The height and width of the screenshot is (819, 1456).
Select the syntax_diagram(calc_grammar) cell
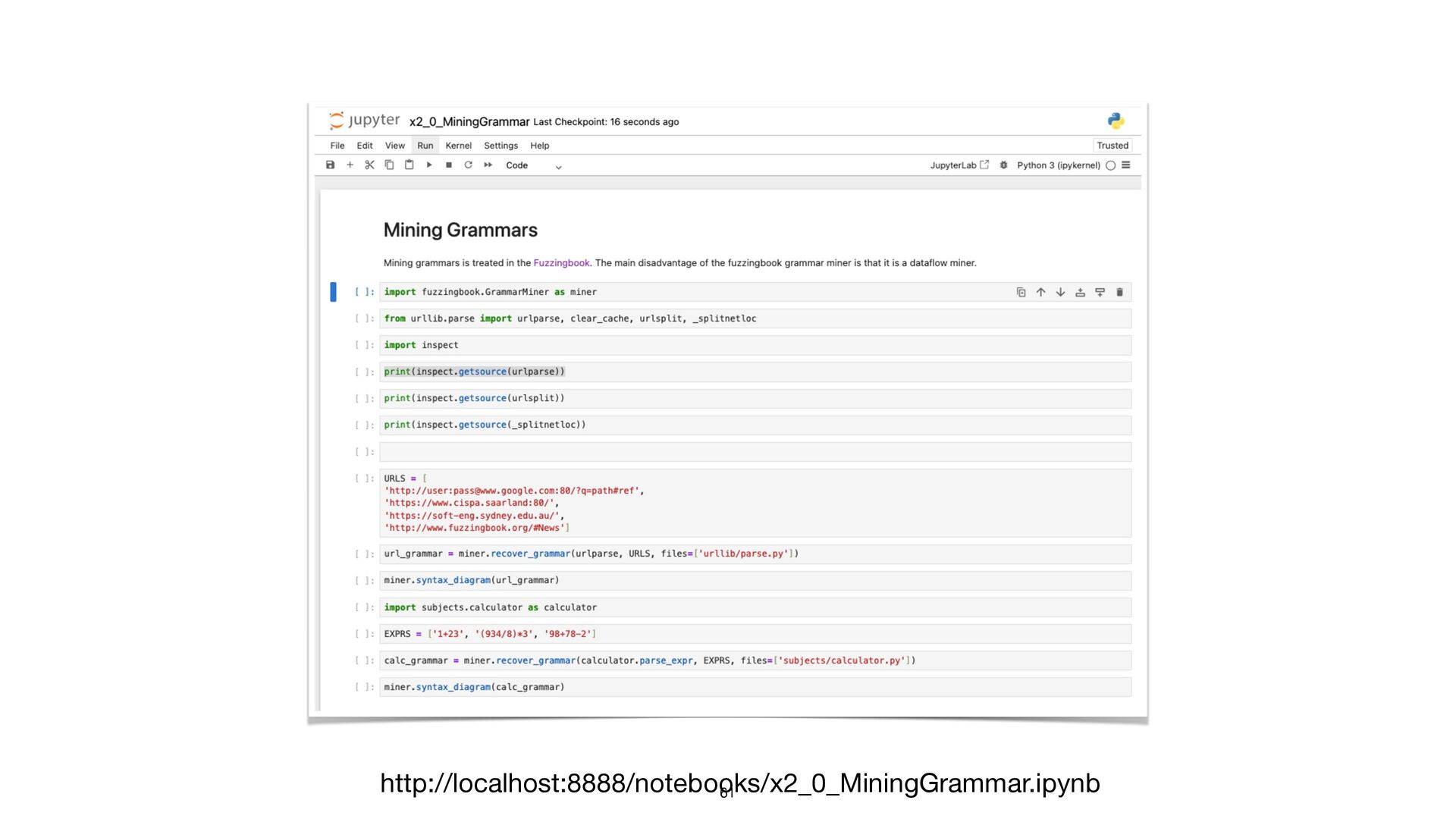coord(755,687)
